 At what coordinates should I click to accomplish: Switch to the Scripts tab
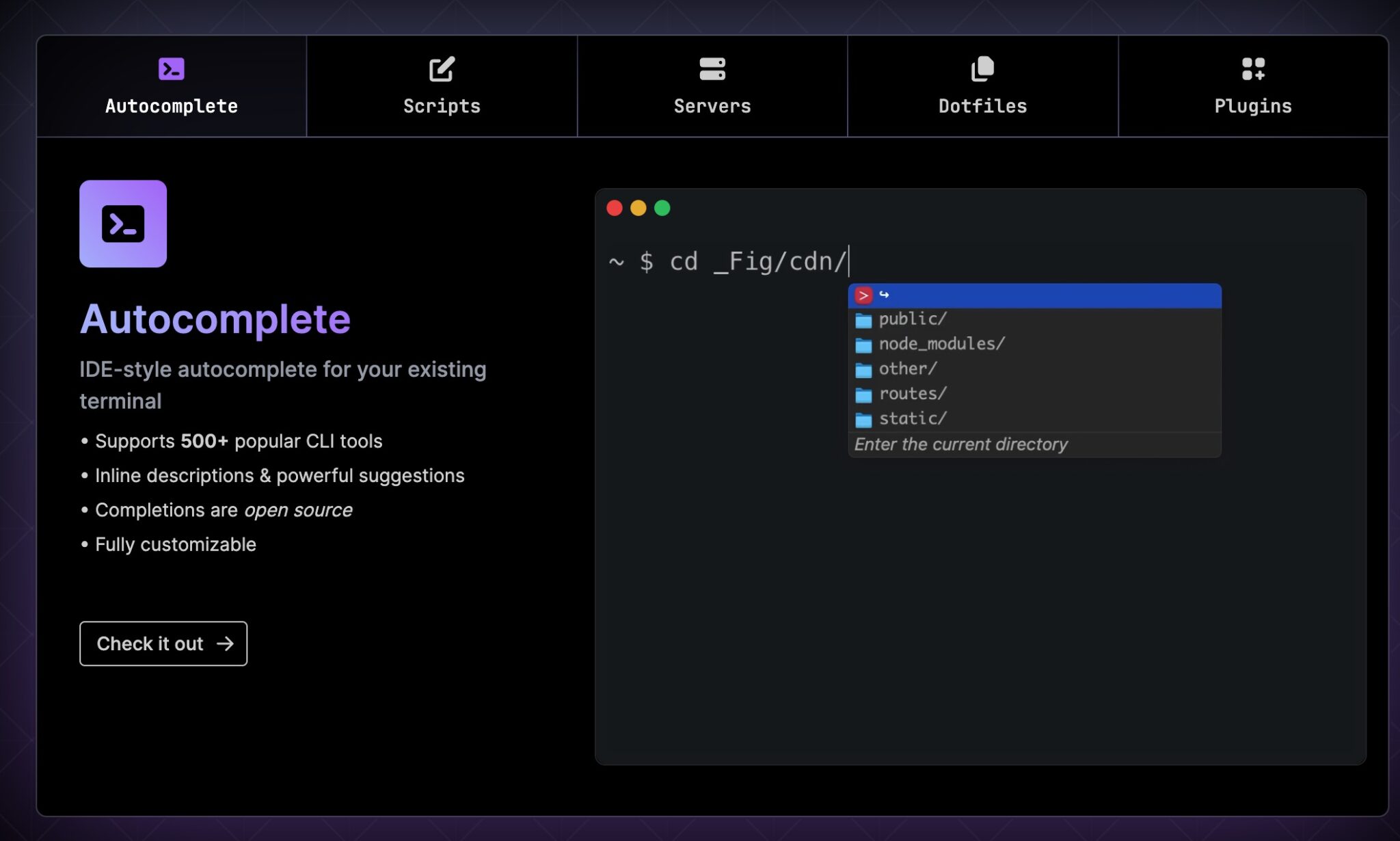pyautogui.click(x=442, y=87)
